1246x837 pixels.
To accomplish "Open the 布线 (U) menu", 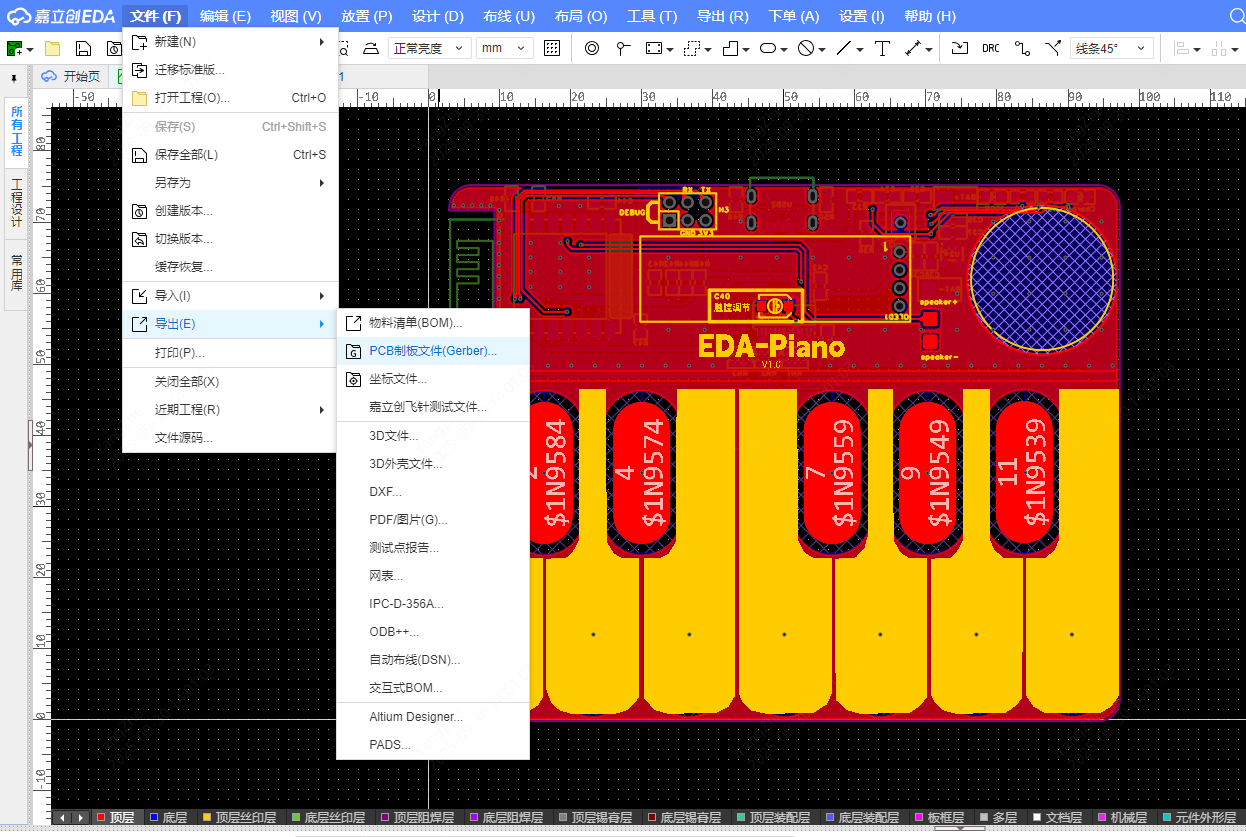I will pos(508,16).
